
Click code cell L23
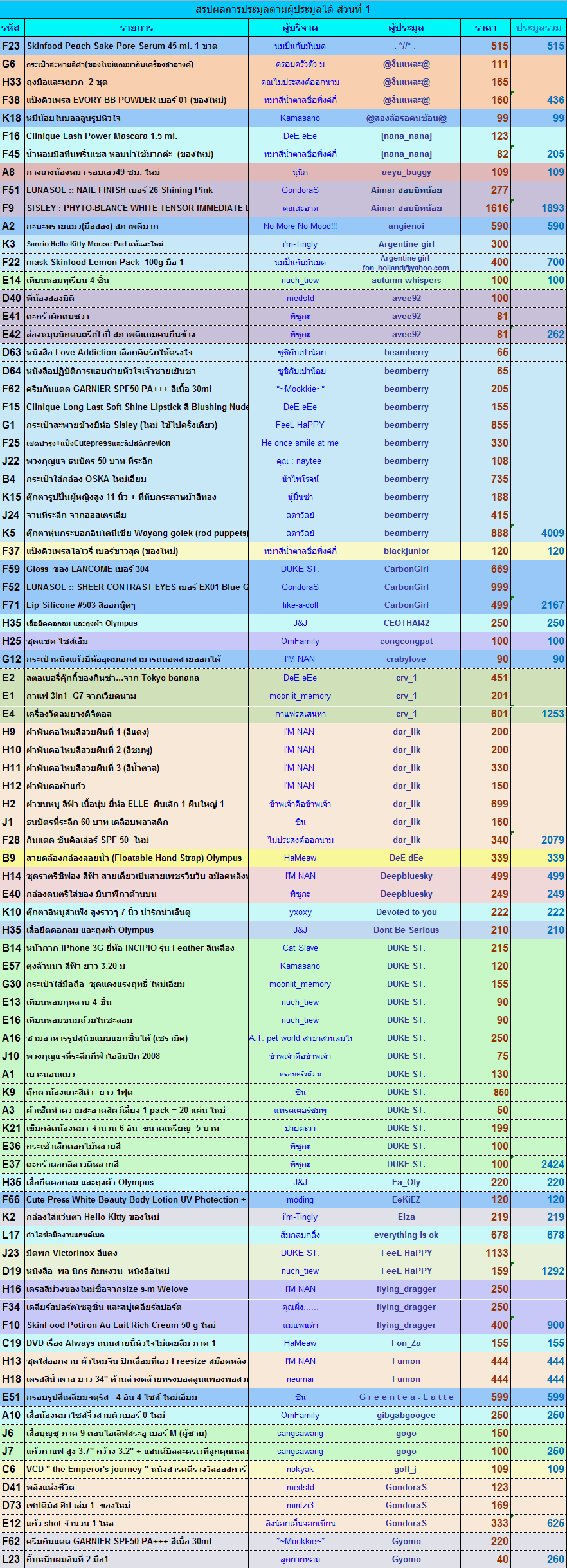tap(12, 1559)
